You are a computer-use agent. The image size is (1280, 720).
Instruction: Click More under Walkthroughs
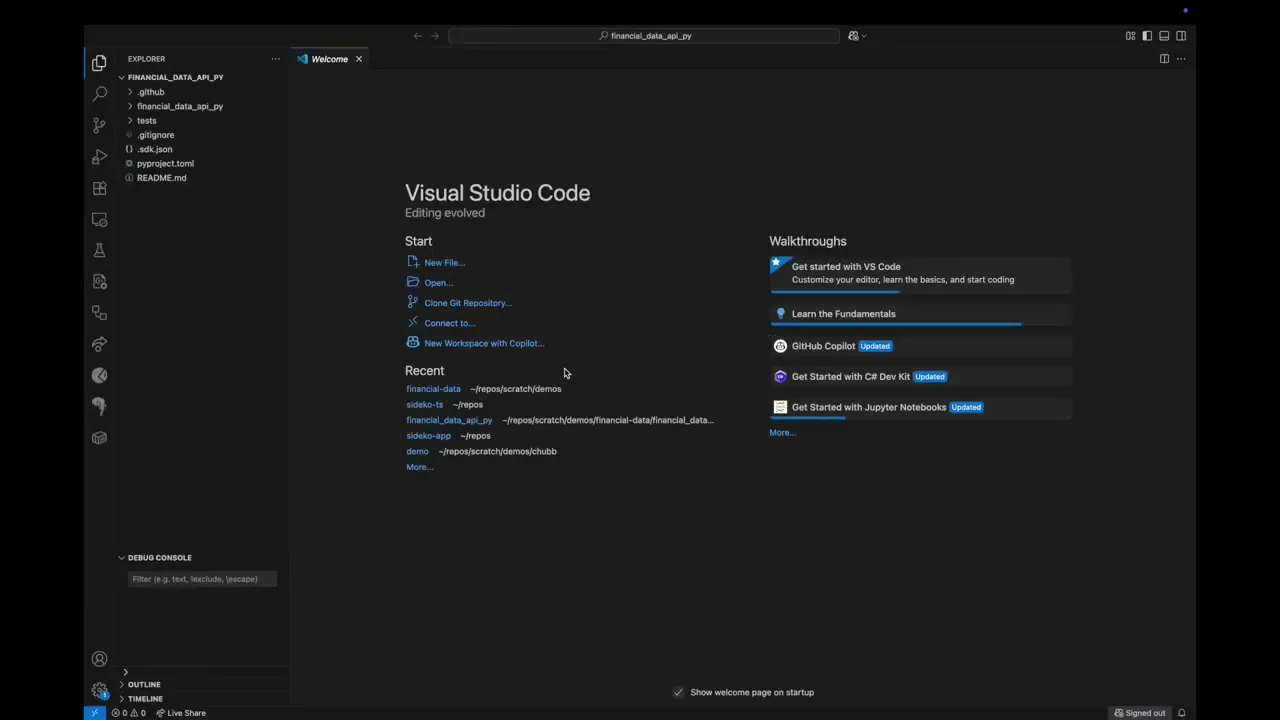click(782, 433)
